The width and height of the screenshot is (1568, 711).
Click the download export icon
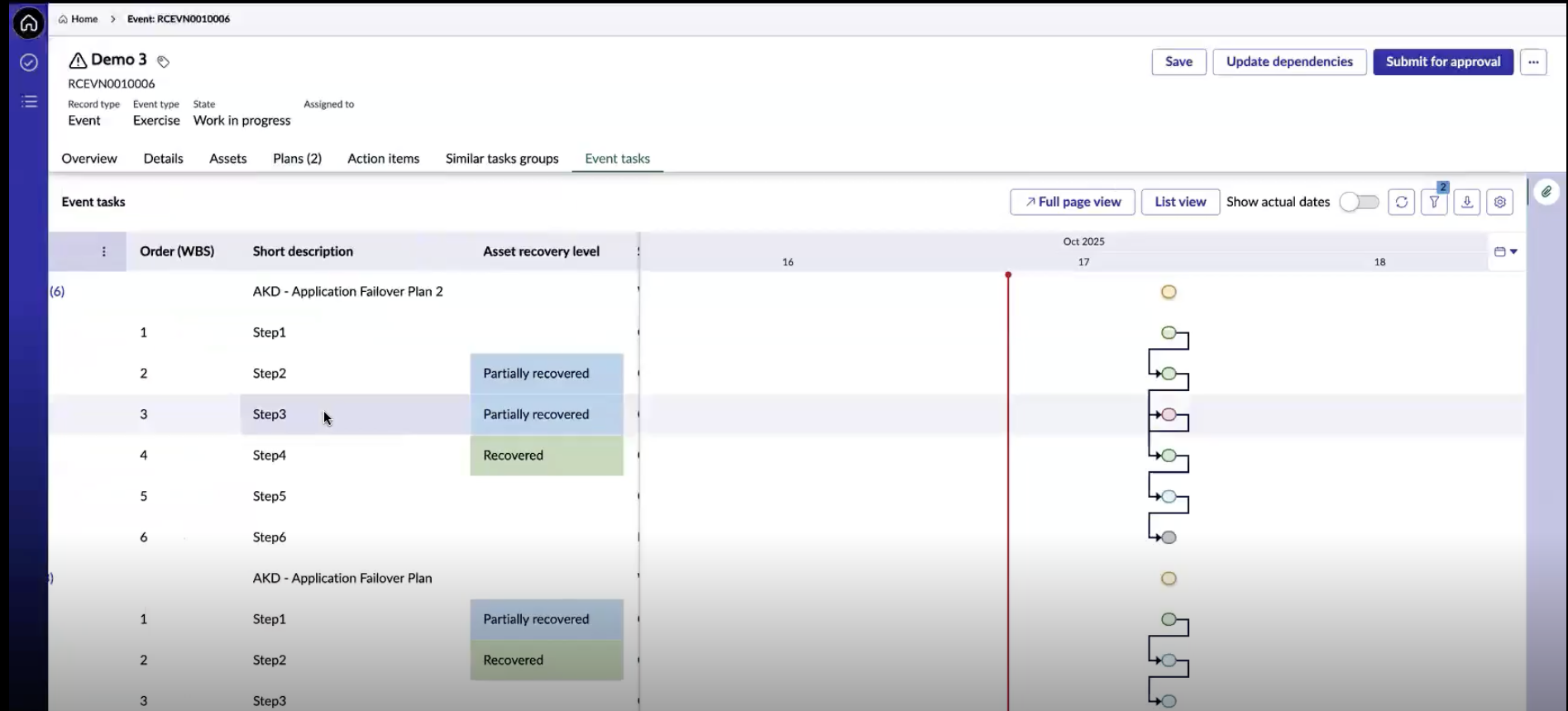pyautogui.click(x=1467, y=202)
